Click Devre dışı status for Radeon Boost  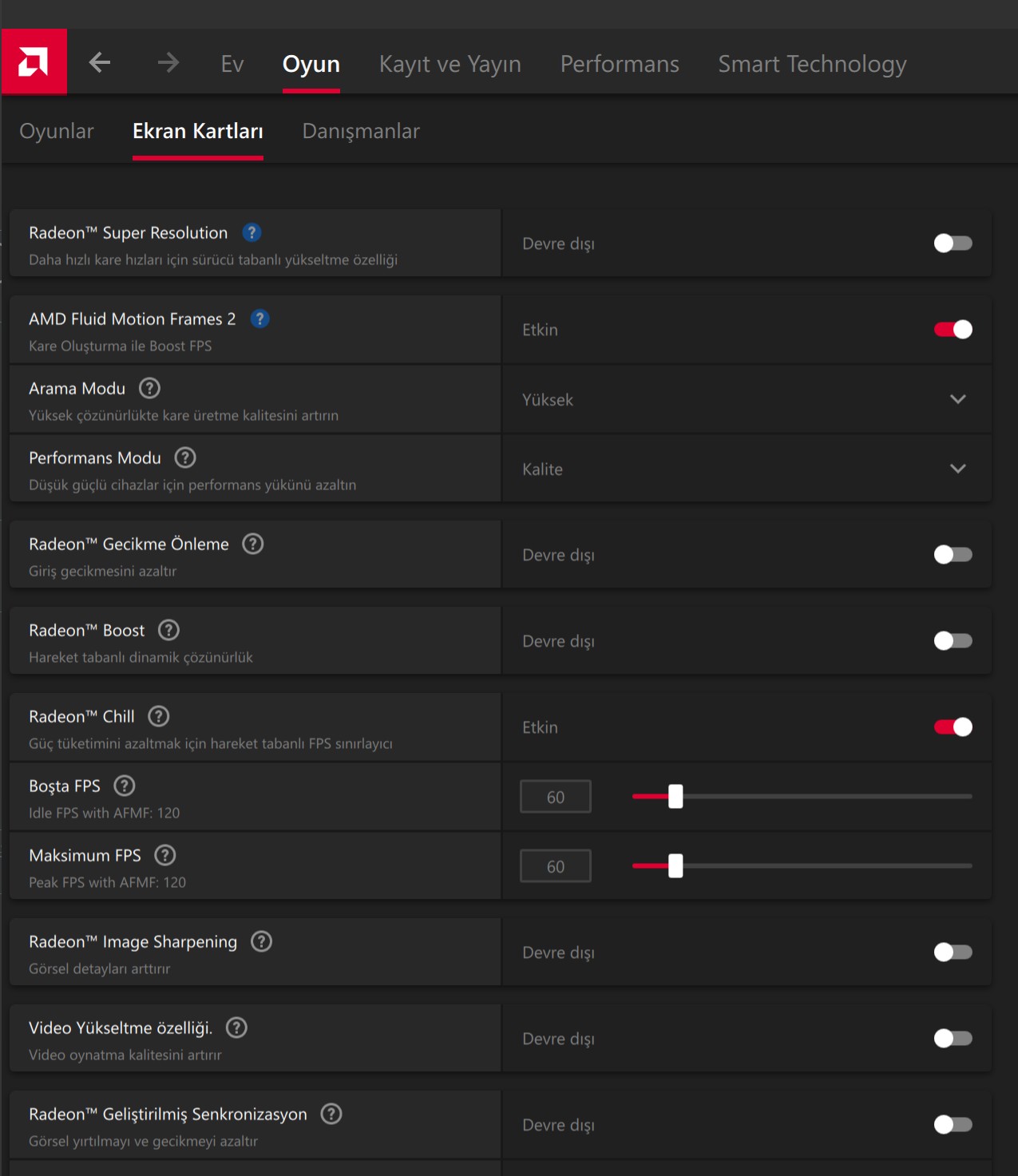(558, 641)
